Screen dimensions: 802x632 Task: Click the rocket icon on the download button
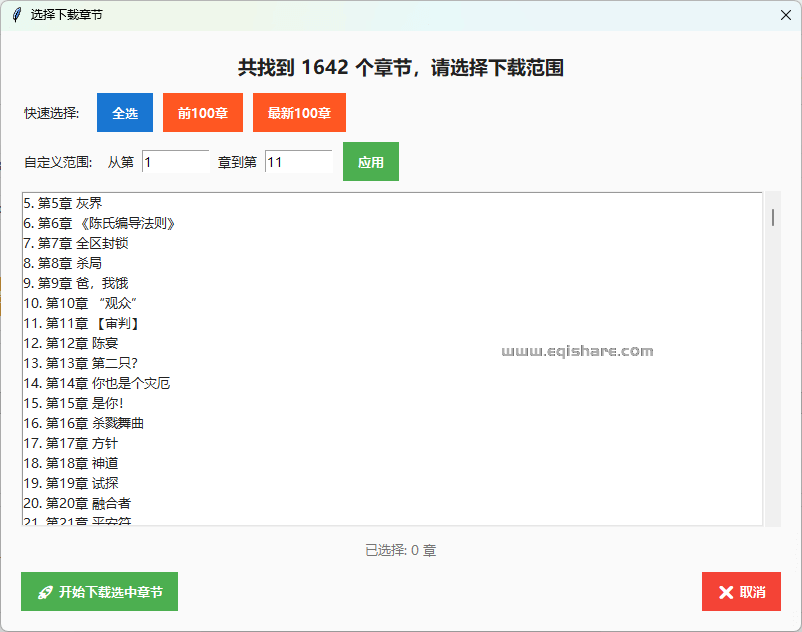[44, 591]
